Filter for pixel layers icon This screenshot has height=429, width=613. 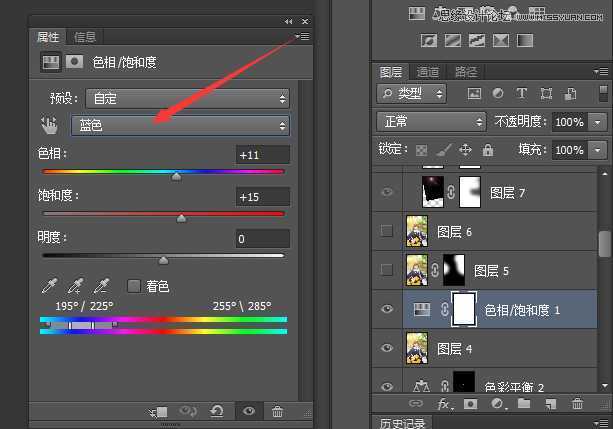(x=474, y=93)
